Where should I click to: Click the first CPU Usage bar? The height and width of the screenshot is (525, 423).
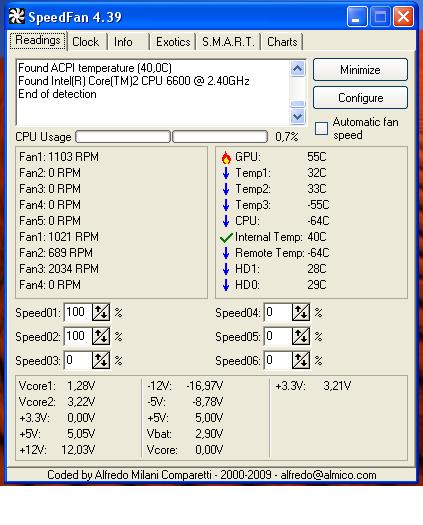(x=123, y=137)
